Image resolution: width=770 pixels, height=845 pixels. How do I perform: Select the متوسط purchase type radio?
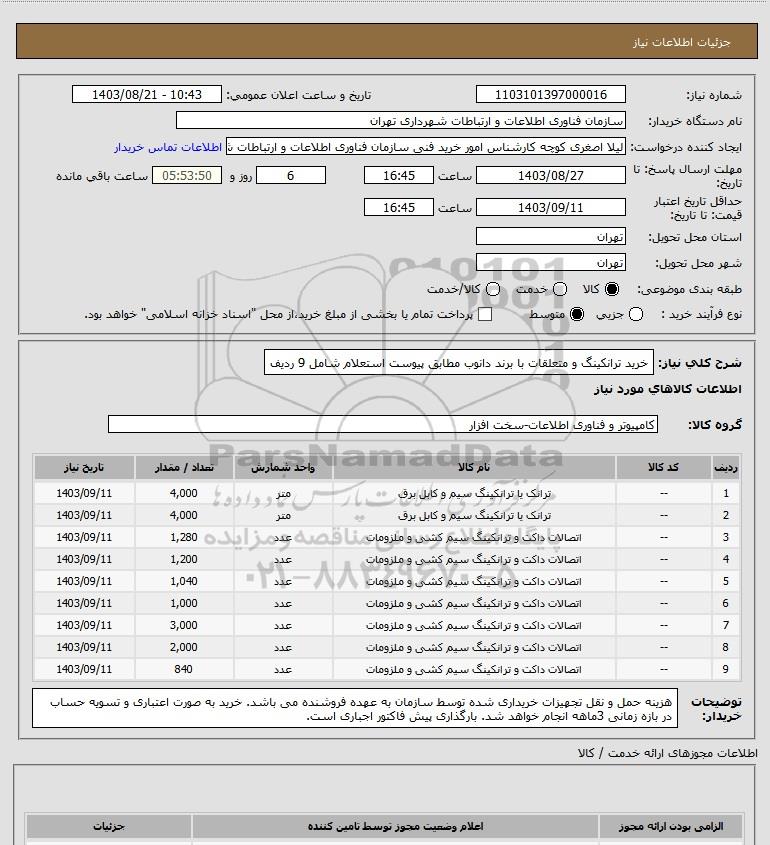click(577, 314)
